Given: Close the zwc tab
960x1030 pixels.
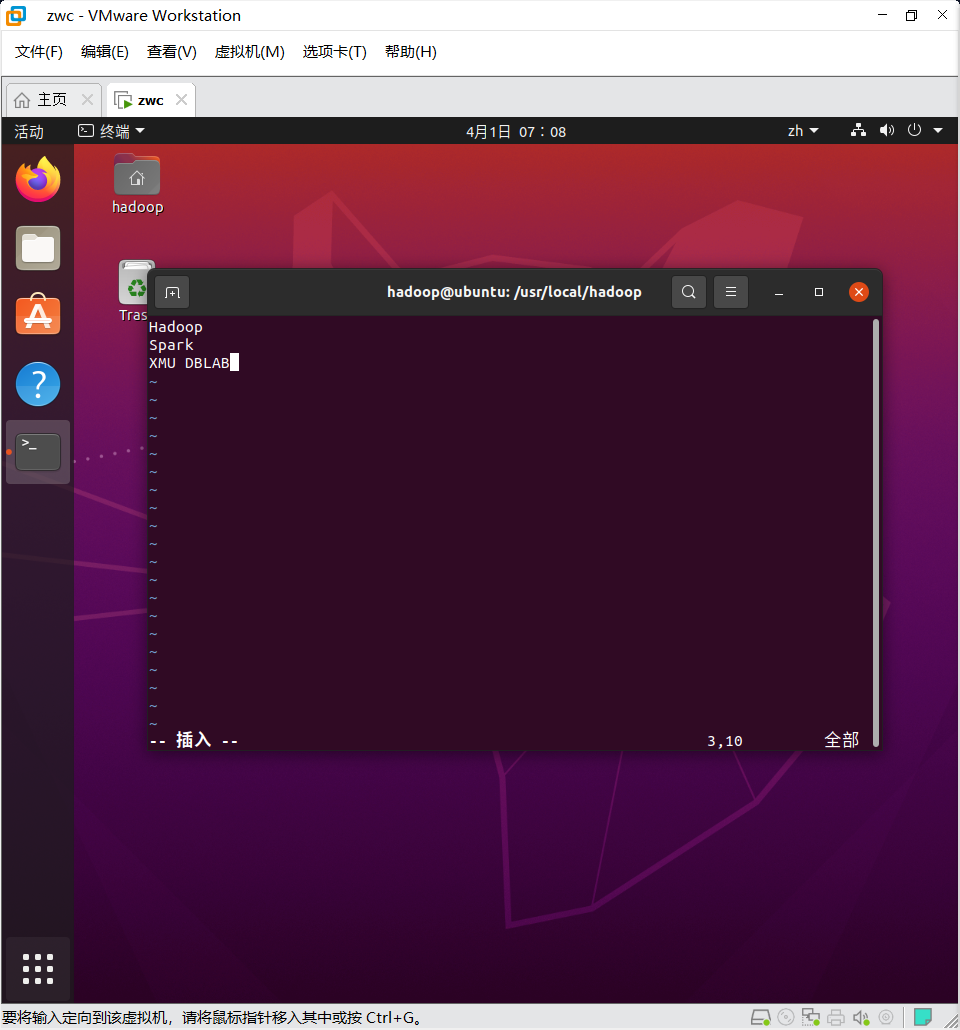Looking at the screenshot, I should tap(181, 99).
